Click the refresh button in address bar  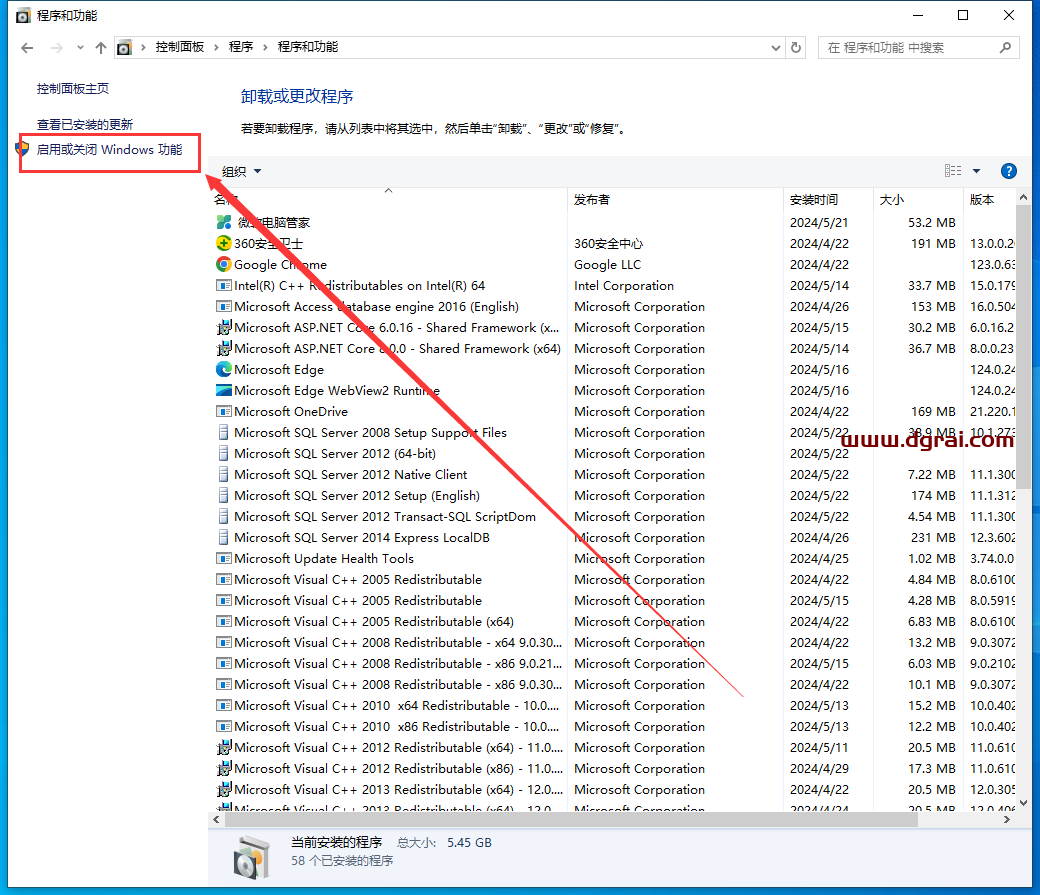(796, 47)
